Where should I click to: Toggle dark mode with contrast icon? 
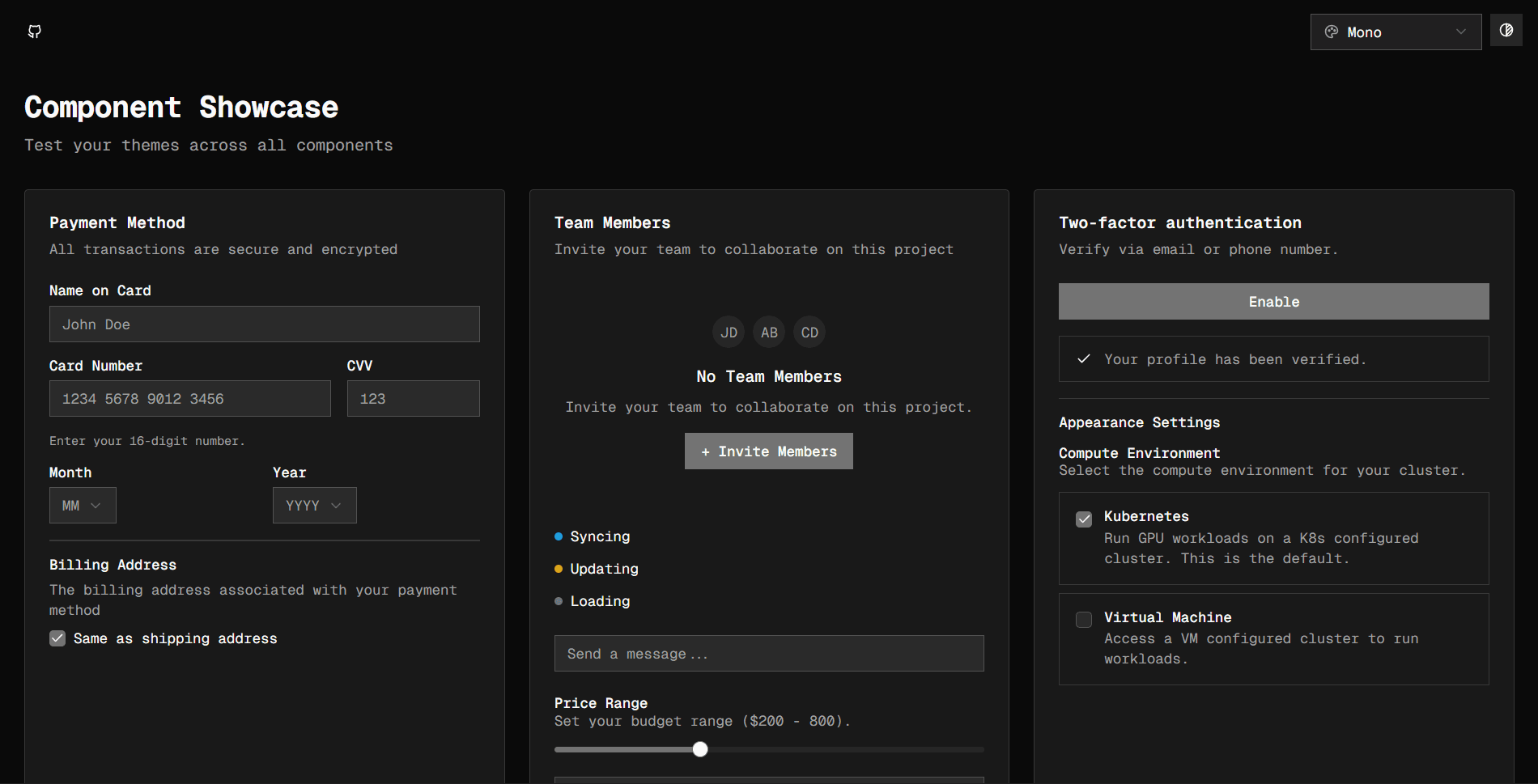1506,31
